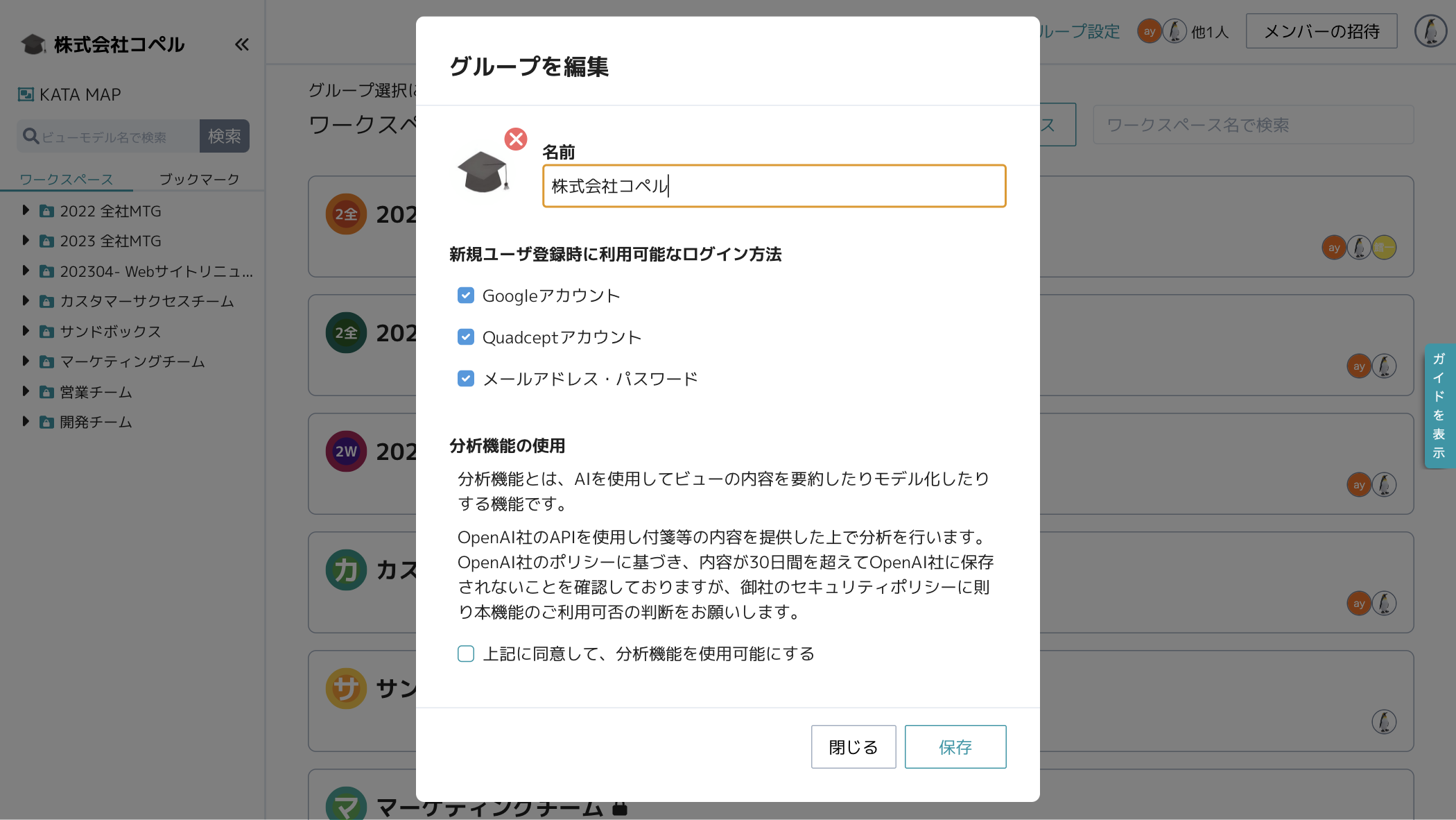Select サンドボックス workspace in tree
The image size is (1456, 820).
coord(110,332)
